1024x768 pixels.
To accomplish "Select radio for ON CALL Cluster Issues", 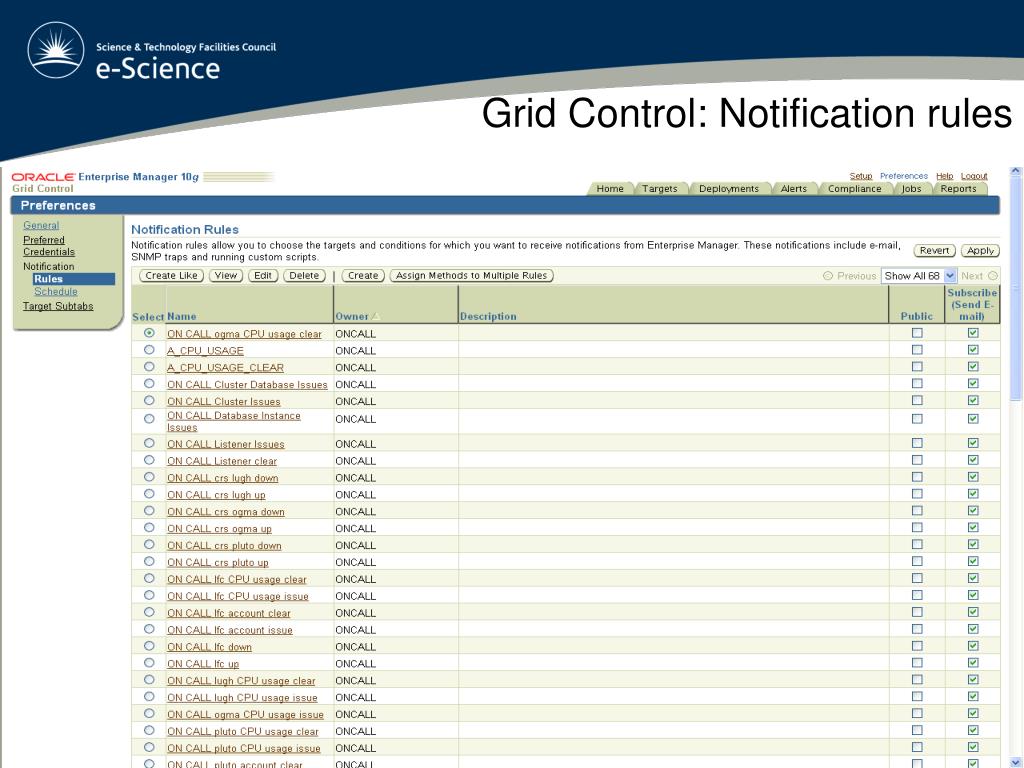I will [x=150, y=401].
